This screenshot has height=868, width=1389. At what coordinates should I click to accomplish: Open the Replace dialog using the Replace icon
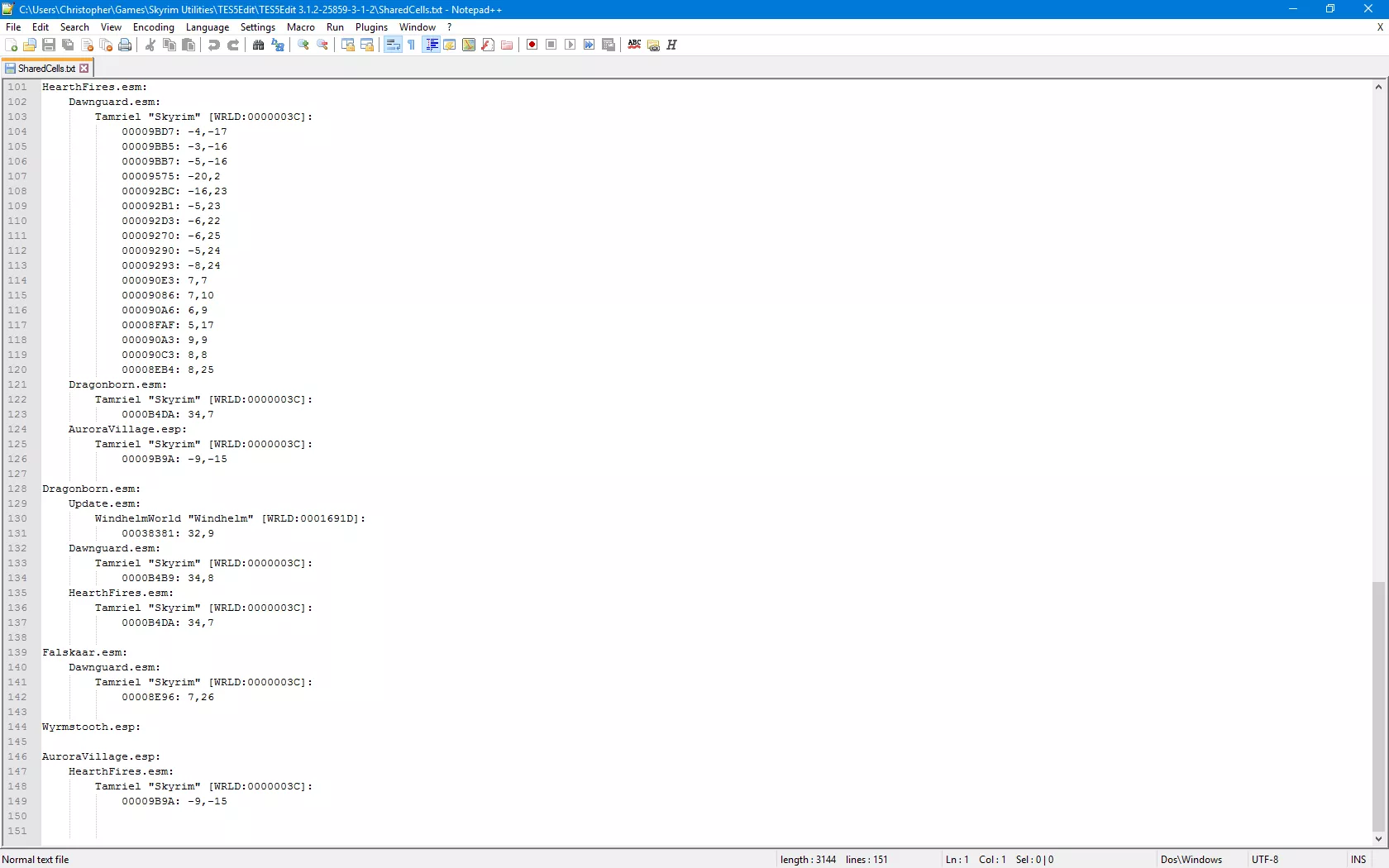(278, 45)
